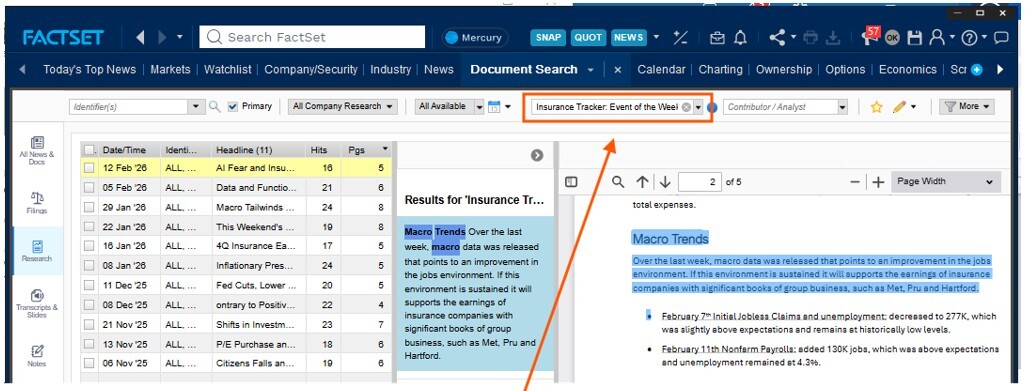1027x391 pixels.
Task: Check the 16 Jan '26 row checkbox
Action: click(89, 247)
